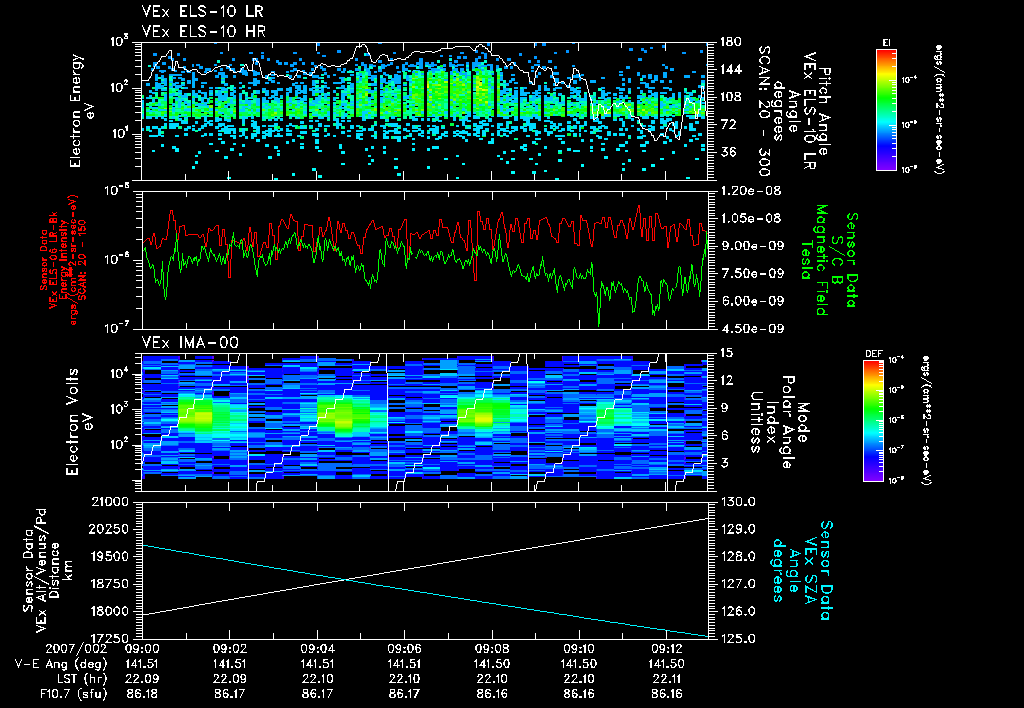Click the 9.00e-09 magnetic field tick

pos(750,246)
